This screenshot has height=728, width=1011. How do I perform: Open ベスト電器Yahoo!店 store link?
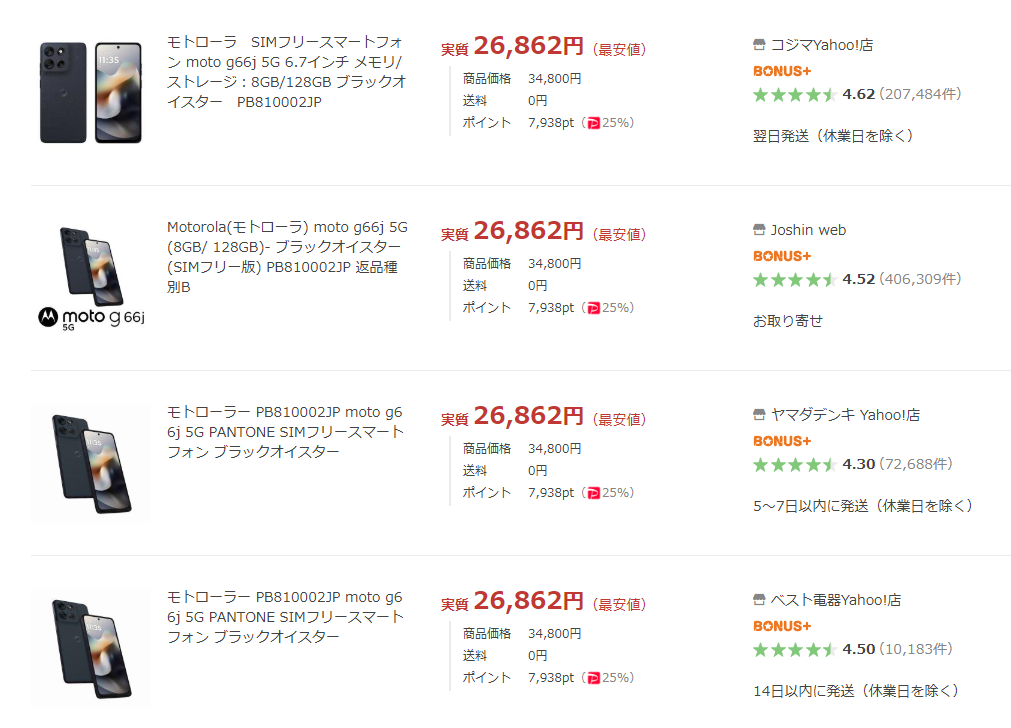pyautogui.click(x=836, y=600)
